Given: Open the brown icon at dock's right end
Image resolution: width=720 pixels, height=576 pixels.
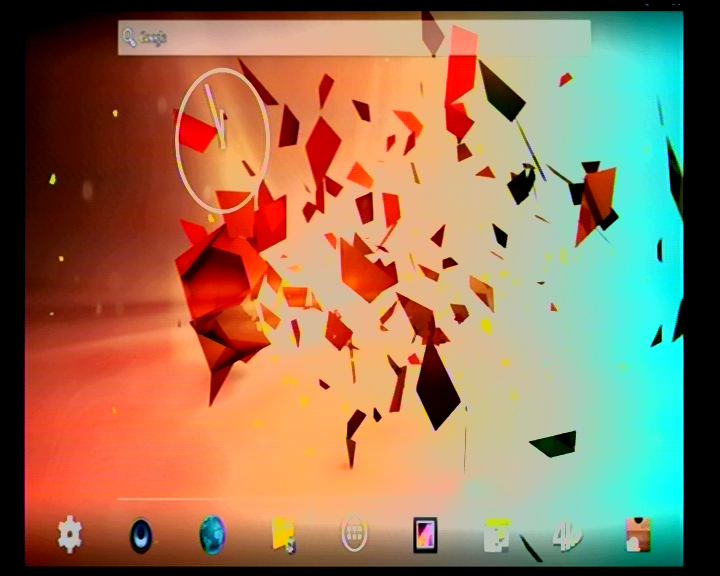Looking at the screenshot, I should [637, 534].
